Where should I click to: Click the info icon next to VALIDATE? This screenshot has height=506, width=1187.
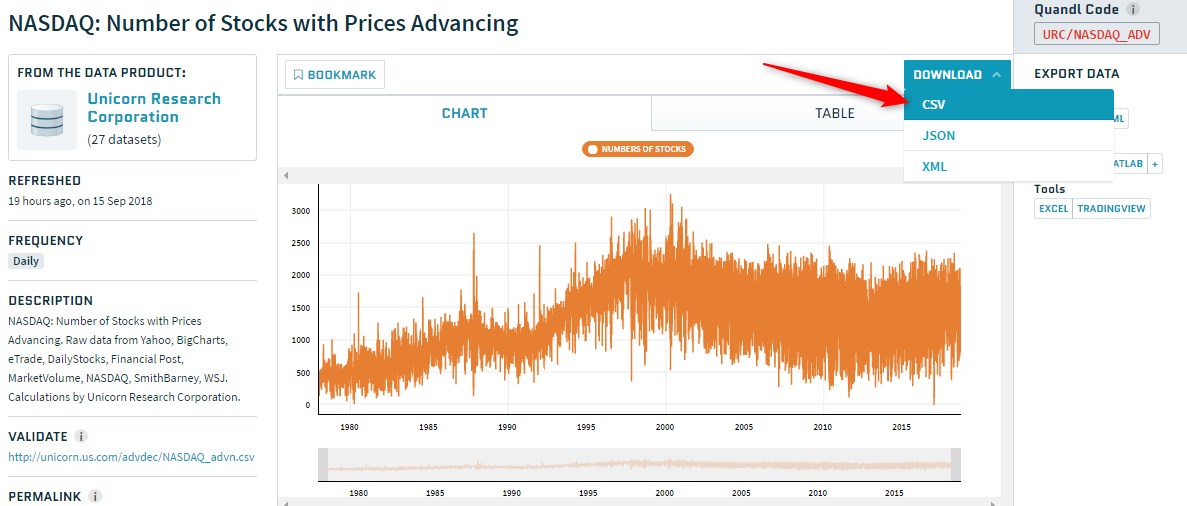point(82,436)
